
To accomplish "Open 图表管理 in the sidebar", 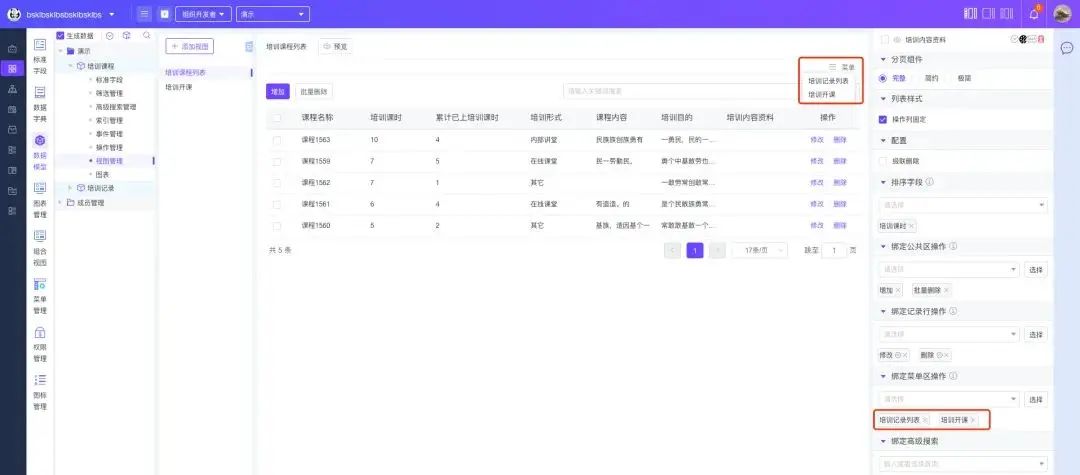I will [x=40, y=200].
